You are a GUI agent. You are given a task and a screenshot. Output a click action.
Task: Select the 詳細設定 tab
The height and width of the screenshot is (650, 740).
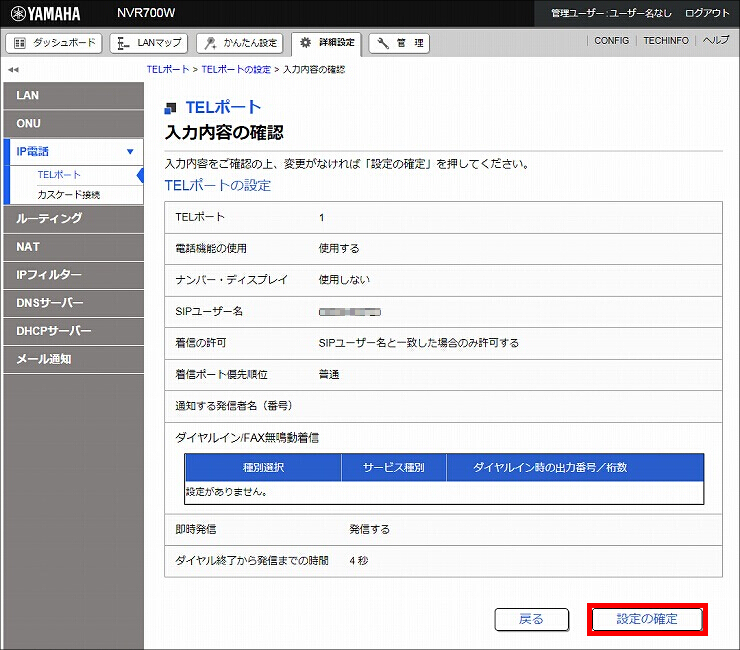(327, 43)
